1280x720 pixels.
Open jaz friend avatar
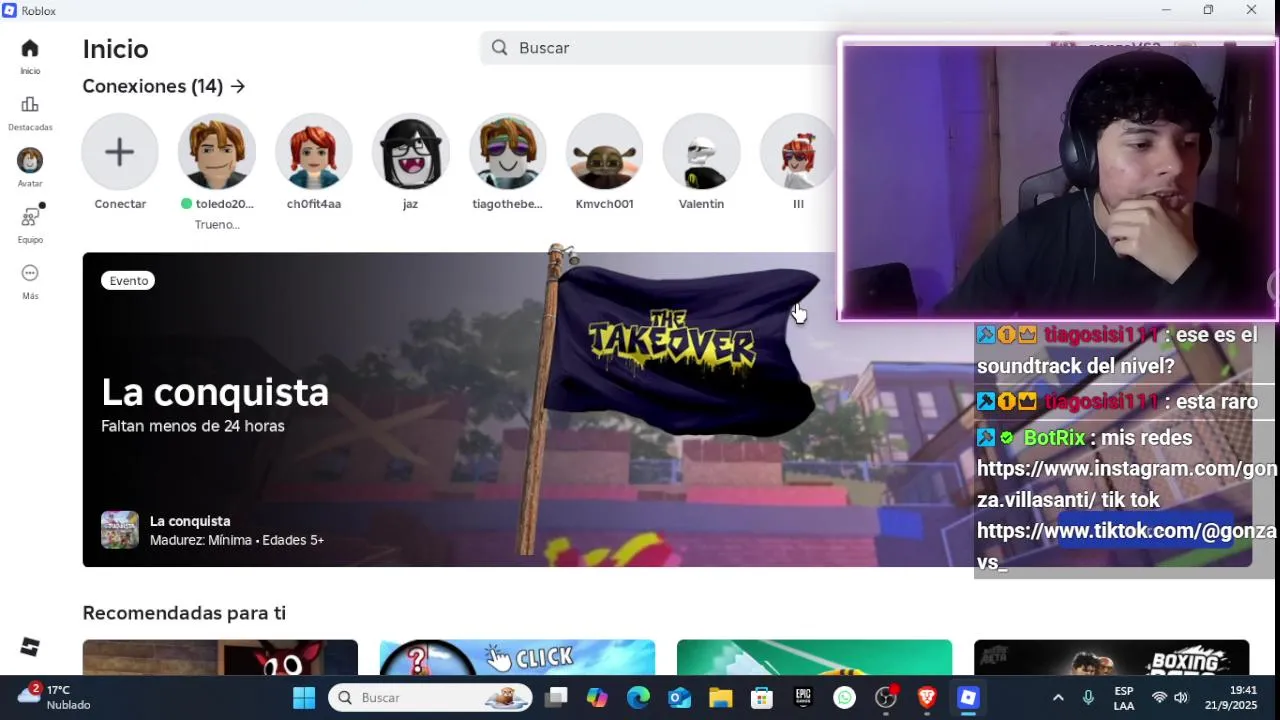click(410, 152)
